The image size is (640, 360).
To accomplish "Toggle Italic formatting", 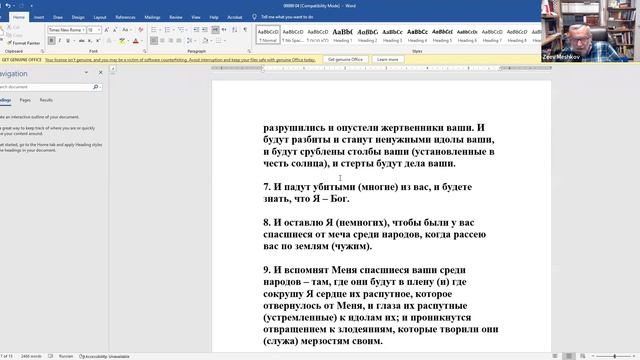I will 60,41.
